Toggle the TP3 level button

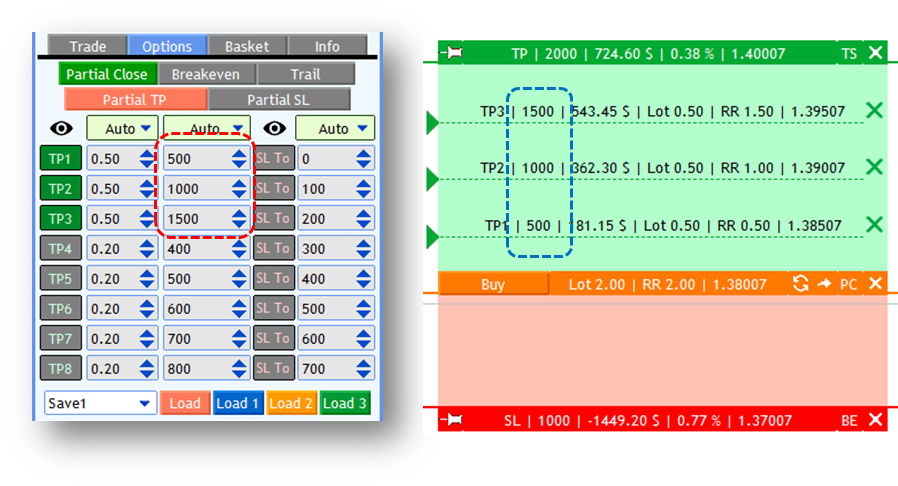tap(61, 218)
